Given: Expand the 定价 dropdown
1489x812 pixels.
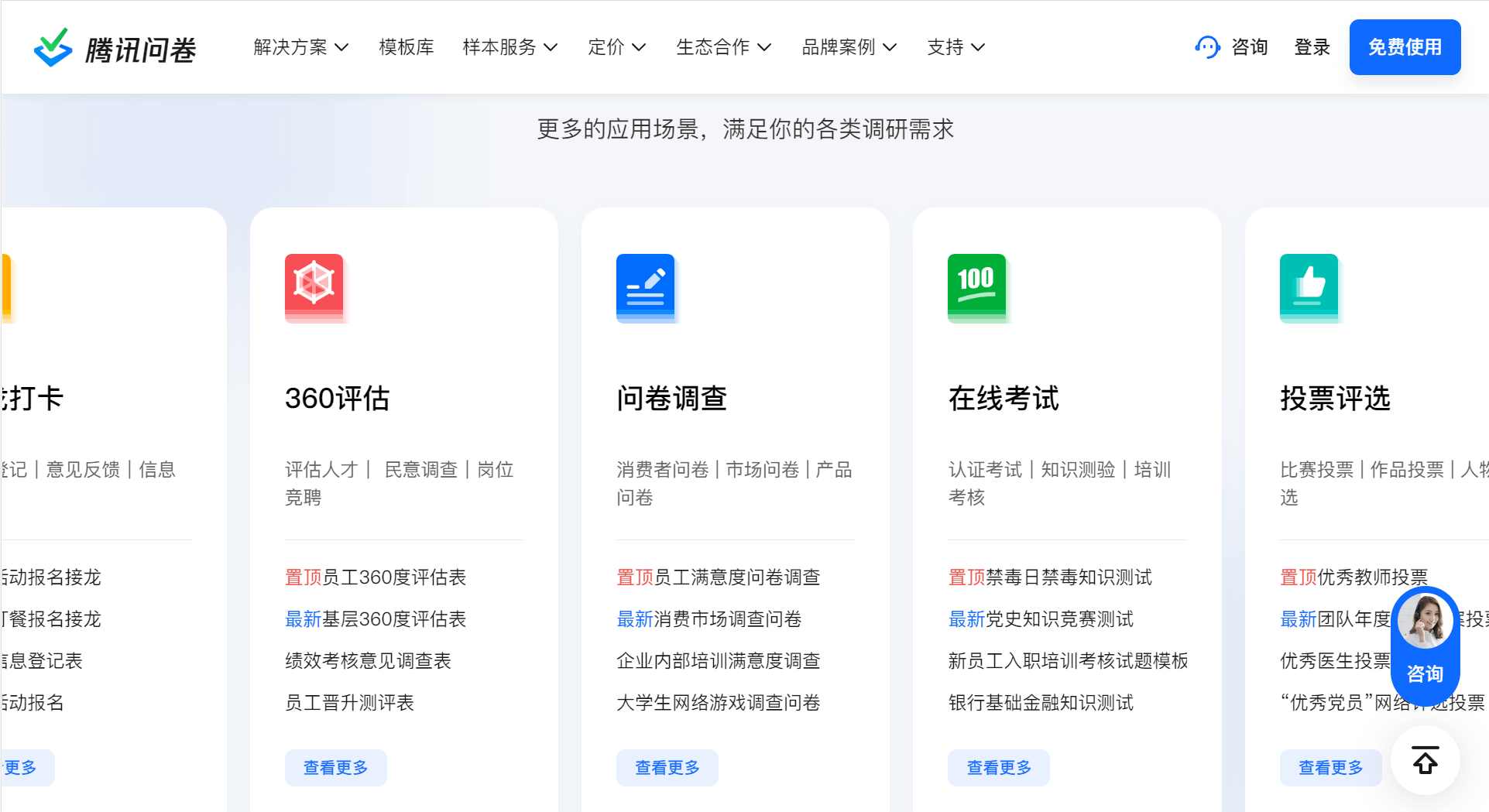Looking at the screenshot, I should click(617, 47).
